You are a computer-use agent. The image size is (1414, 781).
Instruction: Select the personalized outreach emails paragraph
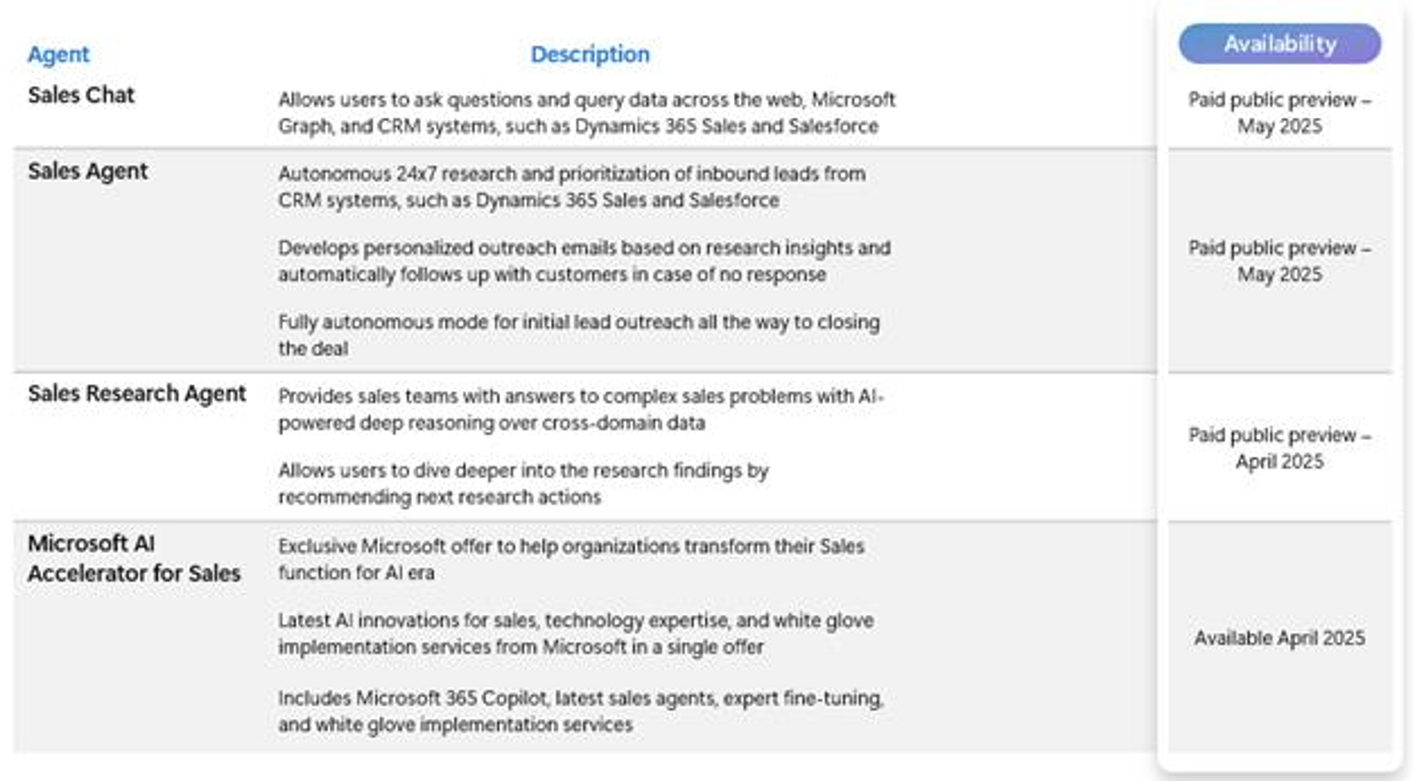(584, 261)
